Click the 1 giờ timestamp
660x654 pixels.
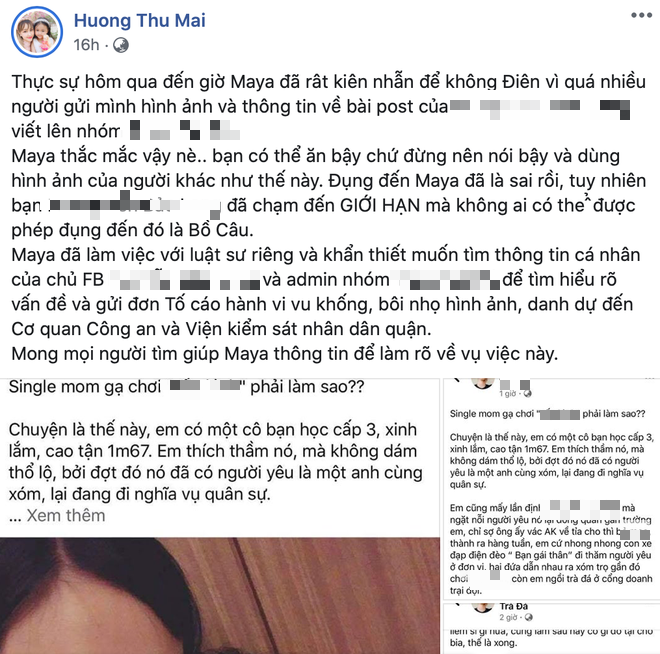point(507,393)
